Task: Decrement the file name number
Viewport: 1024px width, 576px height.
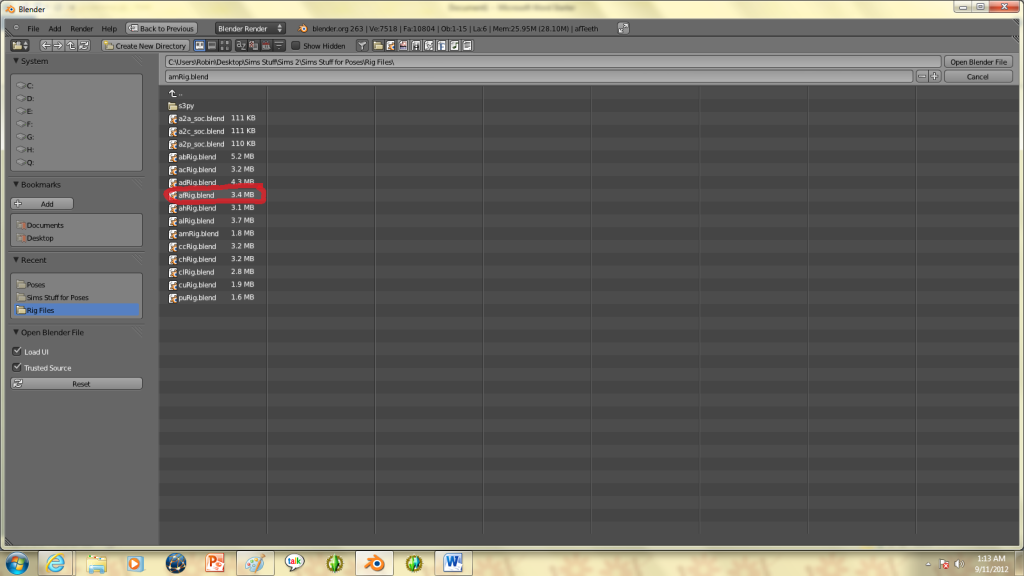Action: tap(921, 76)
